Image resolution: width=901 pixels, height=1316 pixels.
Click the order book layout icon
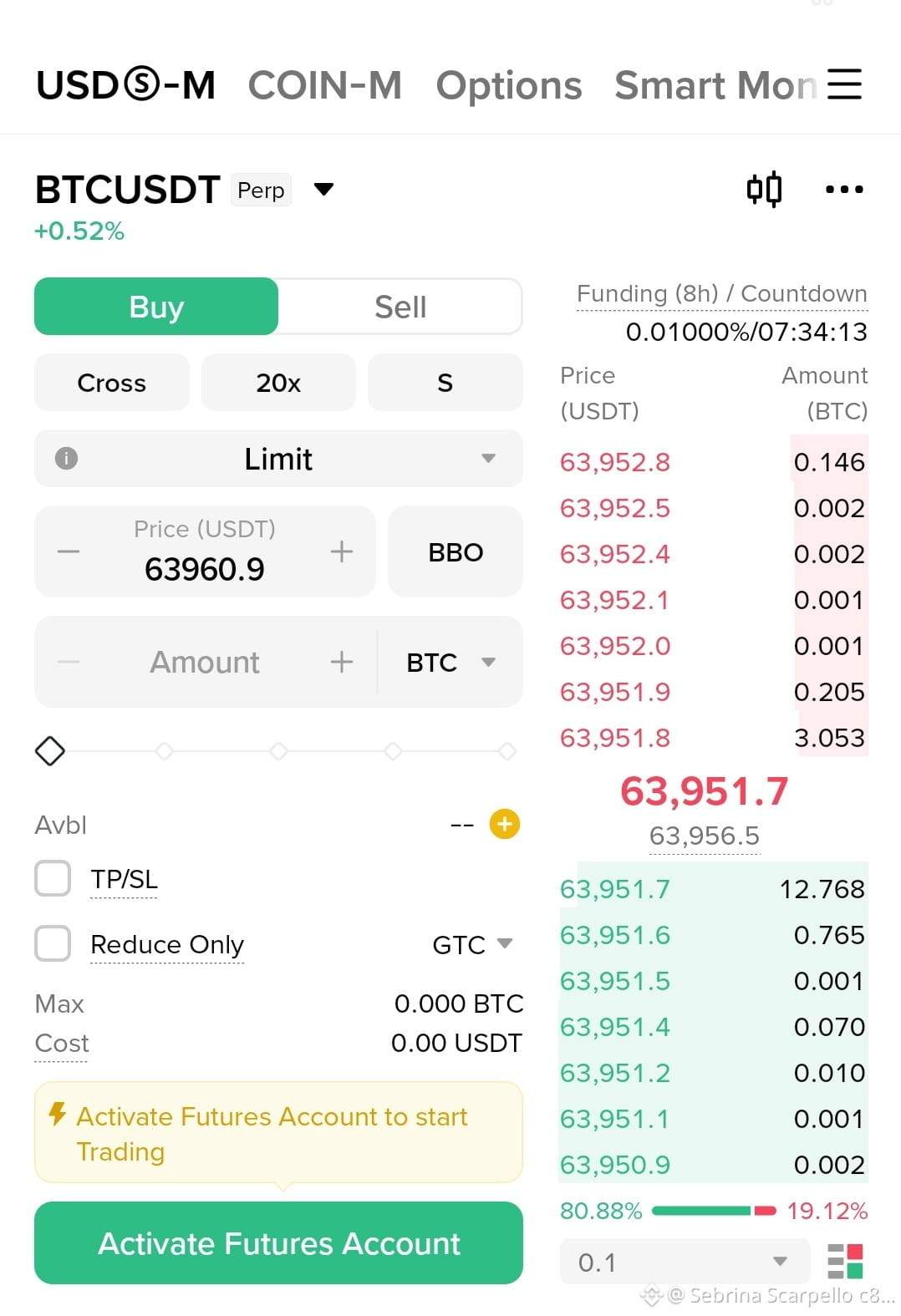point(845,1262)
